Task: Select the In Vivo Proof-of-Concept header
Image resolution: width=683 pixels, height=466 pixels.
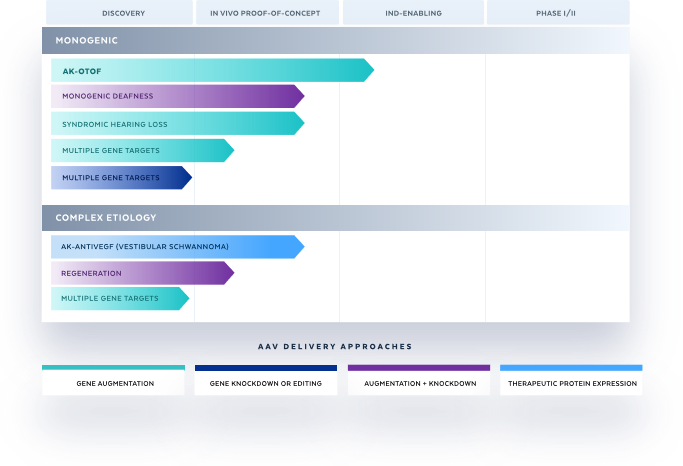Action: (267, 13)
